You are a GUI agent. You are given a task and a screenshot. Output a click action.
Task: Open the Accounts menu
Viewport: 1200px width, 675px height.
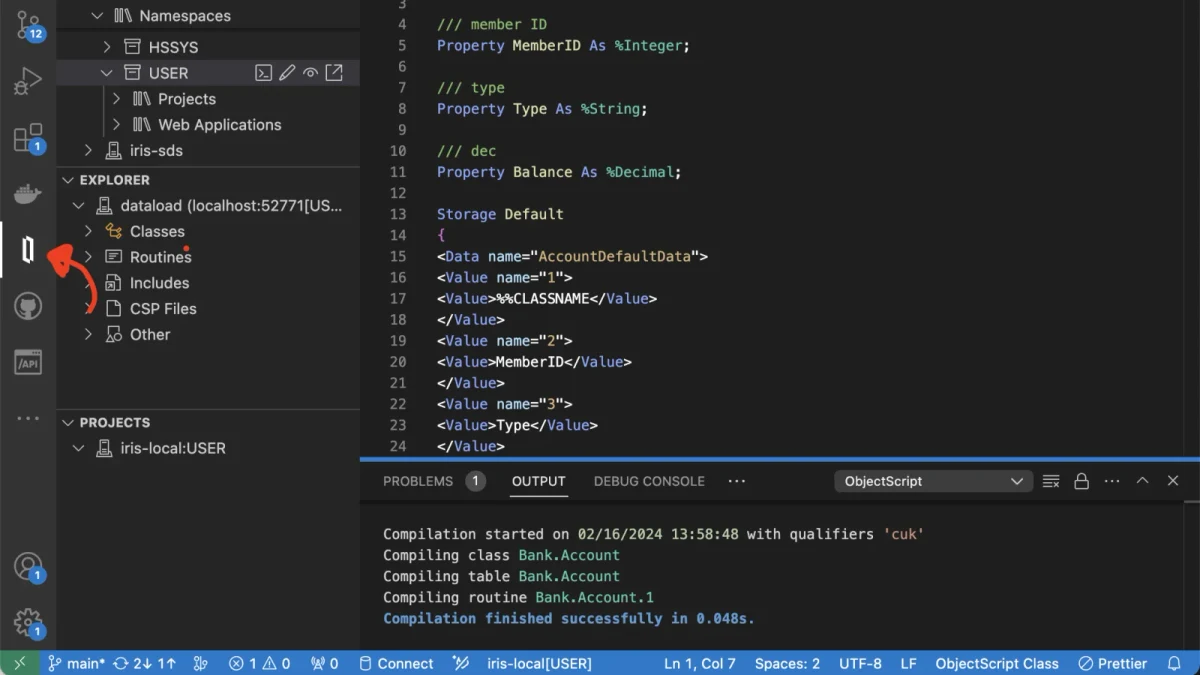coord(28,567)
